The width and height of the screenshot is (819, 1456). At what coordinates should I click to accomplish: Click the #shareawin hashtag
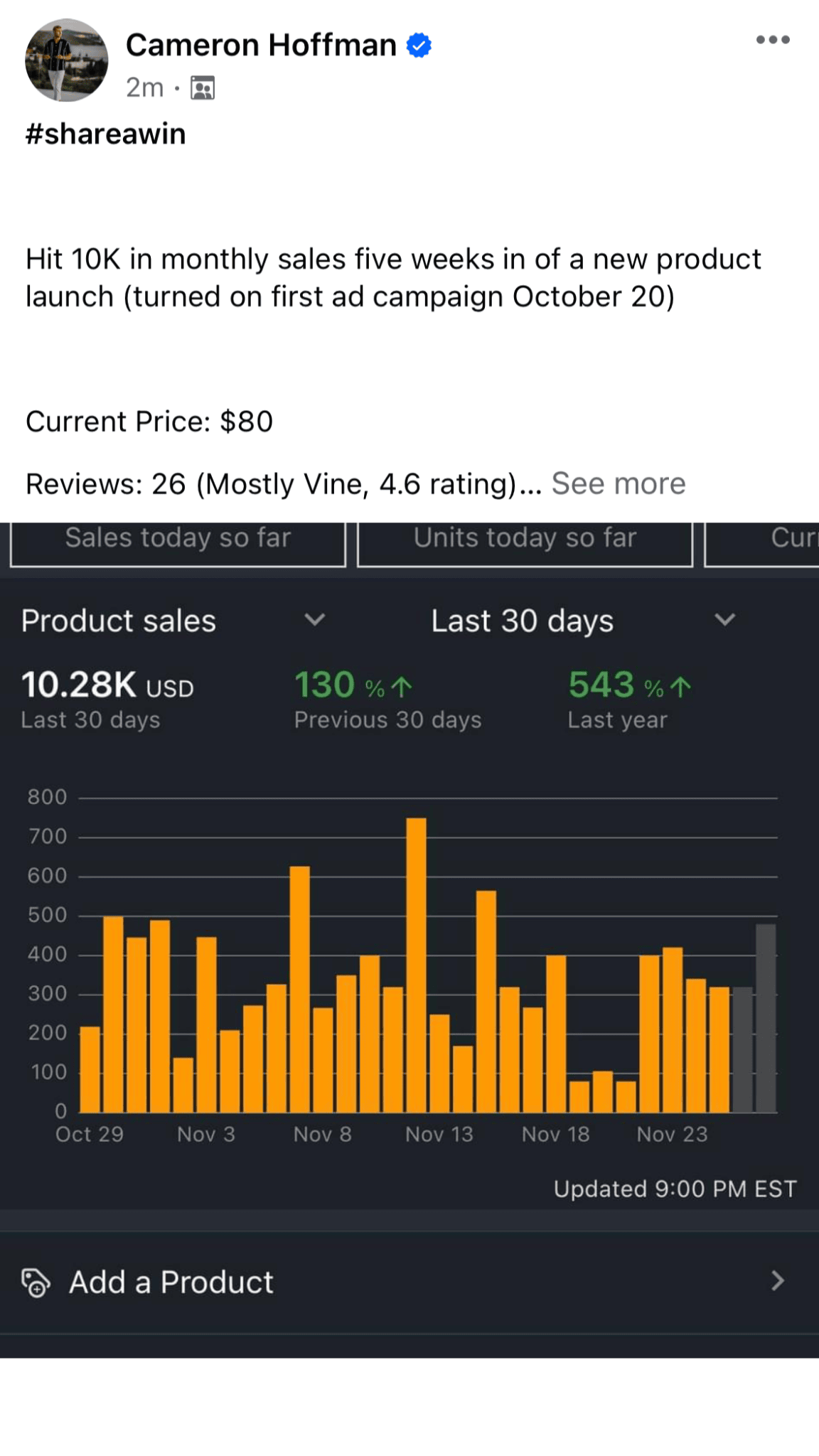106,134
